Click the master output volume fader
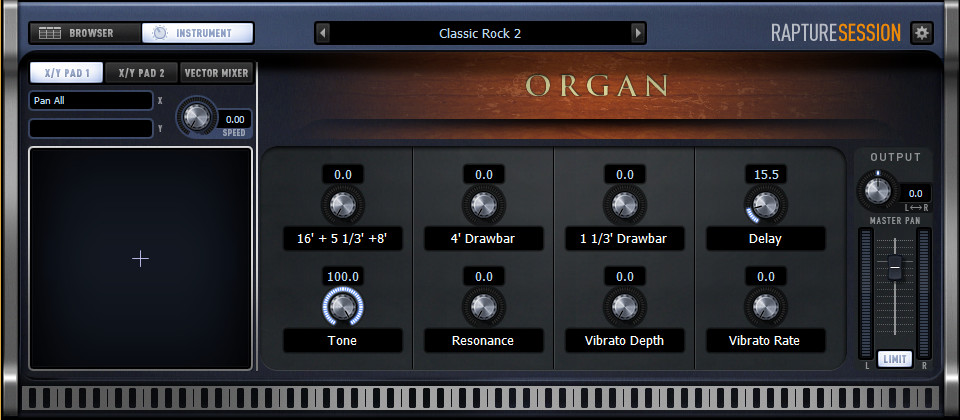Image resolution: width=960 pixels, height=420 pixels. click(x=894, y=268)
